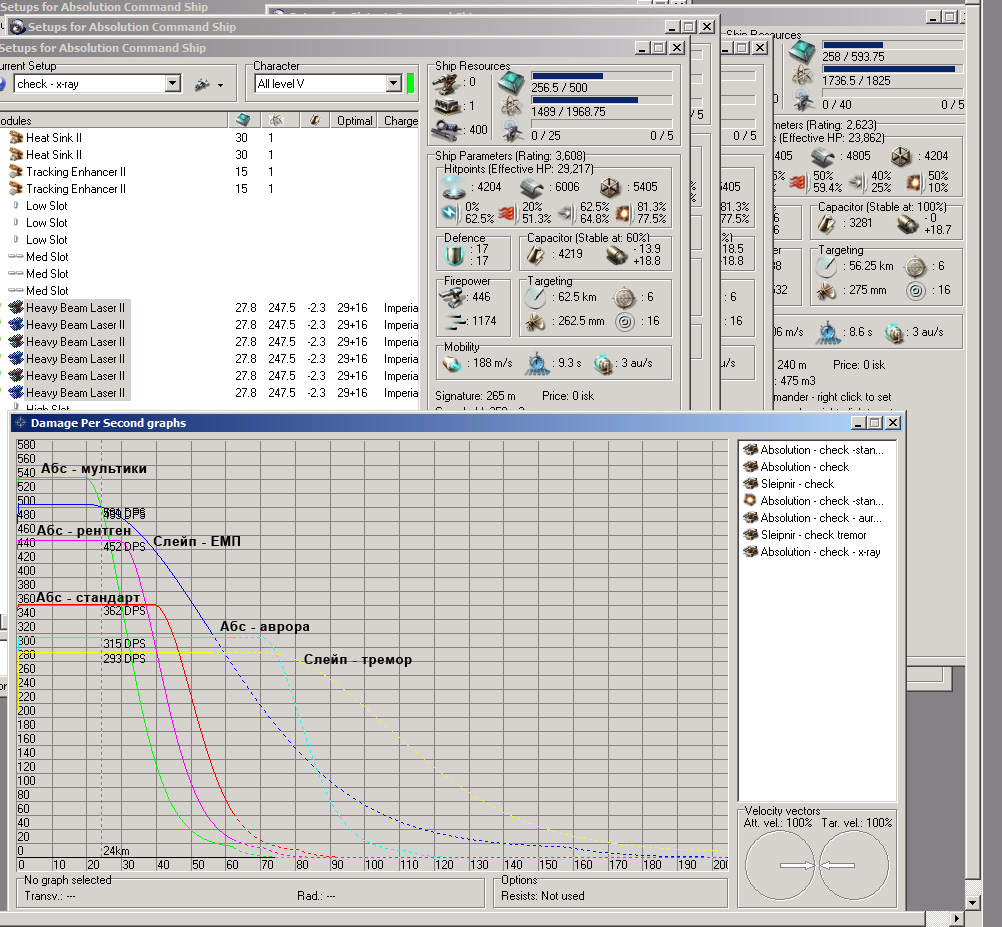Open the Current Setup dropdown showing check - x-ray
The height and width of the screenshot is (927, 1002).
point(172,84)
